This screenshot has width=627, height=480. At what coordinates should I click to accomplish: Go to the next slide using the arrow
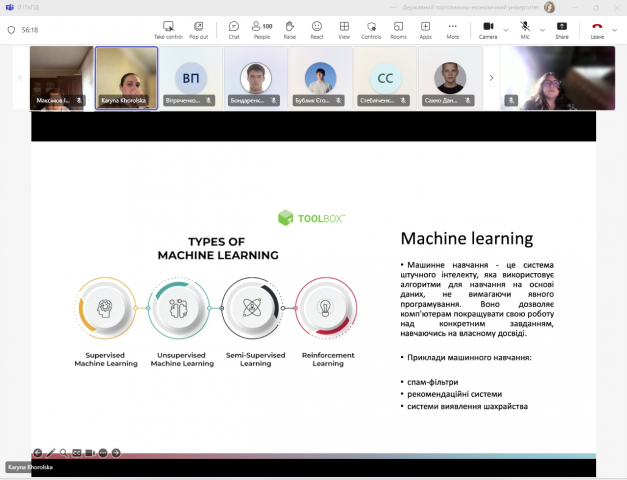[x=116, y=453]
